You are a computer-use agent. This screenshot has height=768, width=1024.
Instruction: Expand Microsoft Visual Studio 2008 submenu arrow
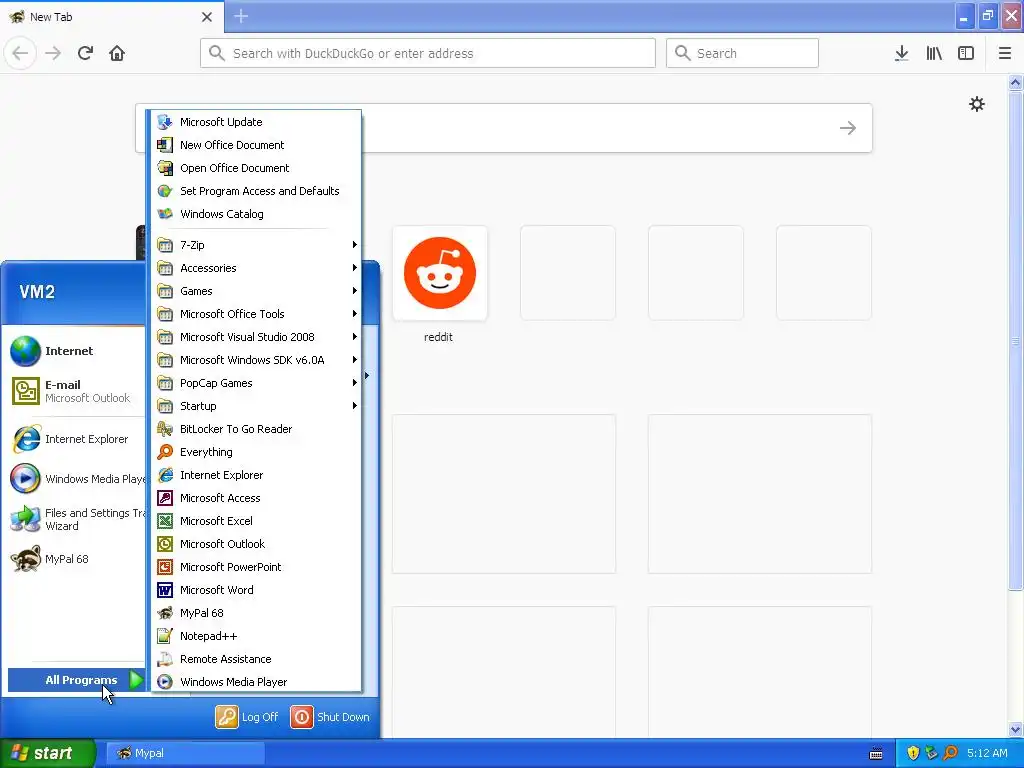click(x=355, y=337)
